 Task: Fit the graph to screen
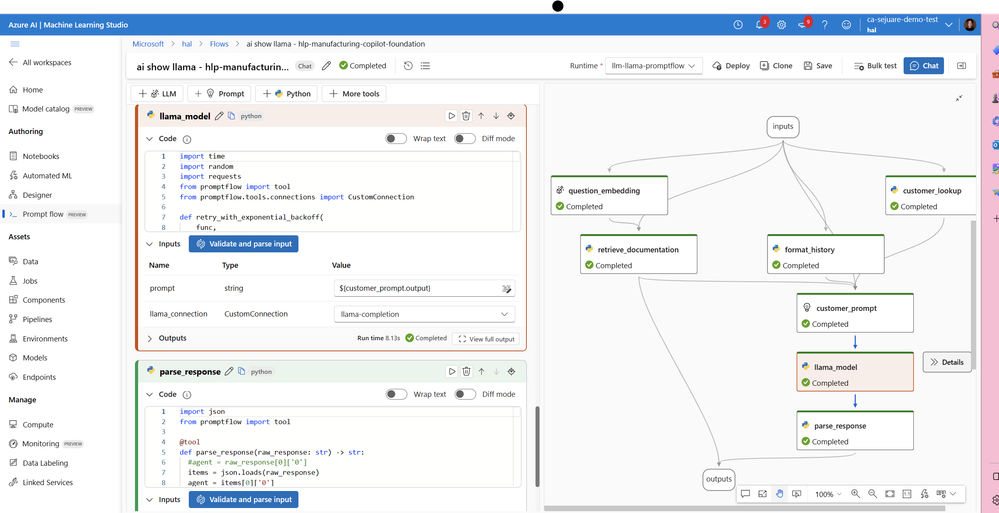889,494
